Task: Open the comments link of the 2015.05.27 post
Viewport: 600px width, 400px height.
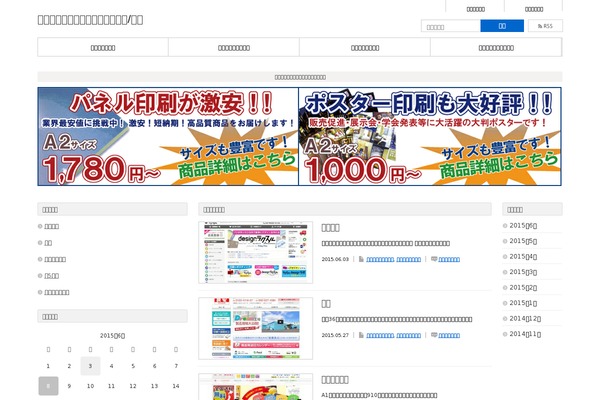Action: [449, 336]
